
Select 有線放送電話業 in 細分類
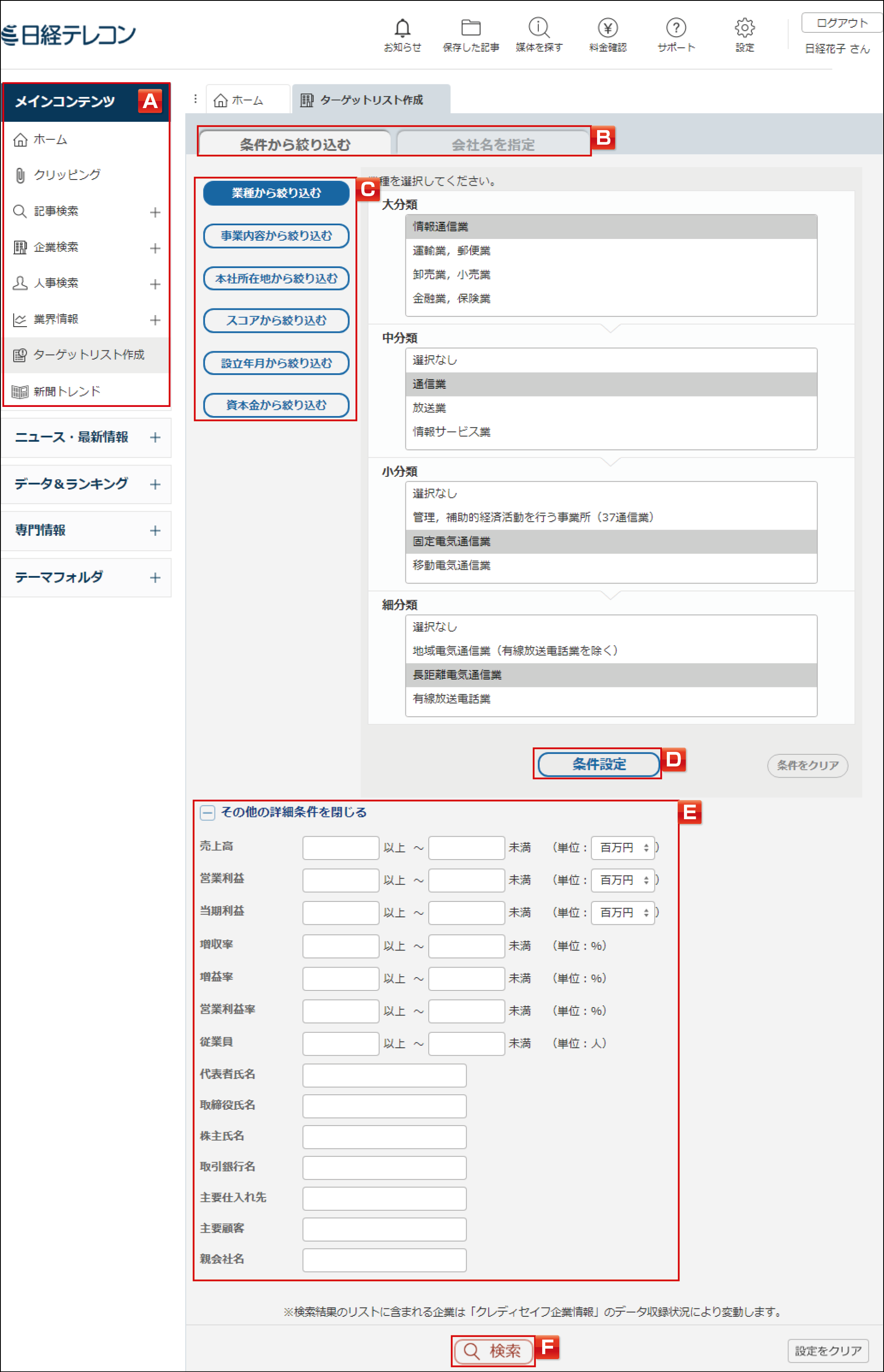click(x=611, y=699)
